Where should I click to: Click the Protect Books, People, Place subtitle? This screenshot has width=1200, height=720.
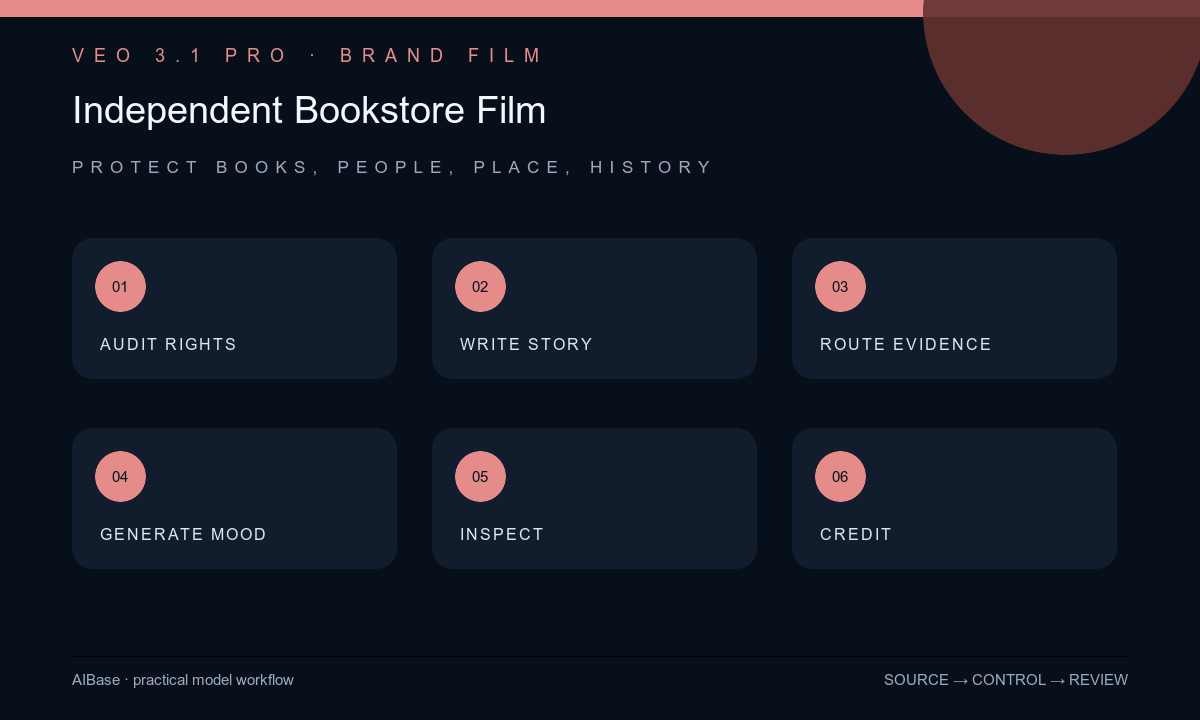[x=392, y=167]
